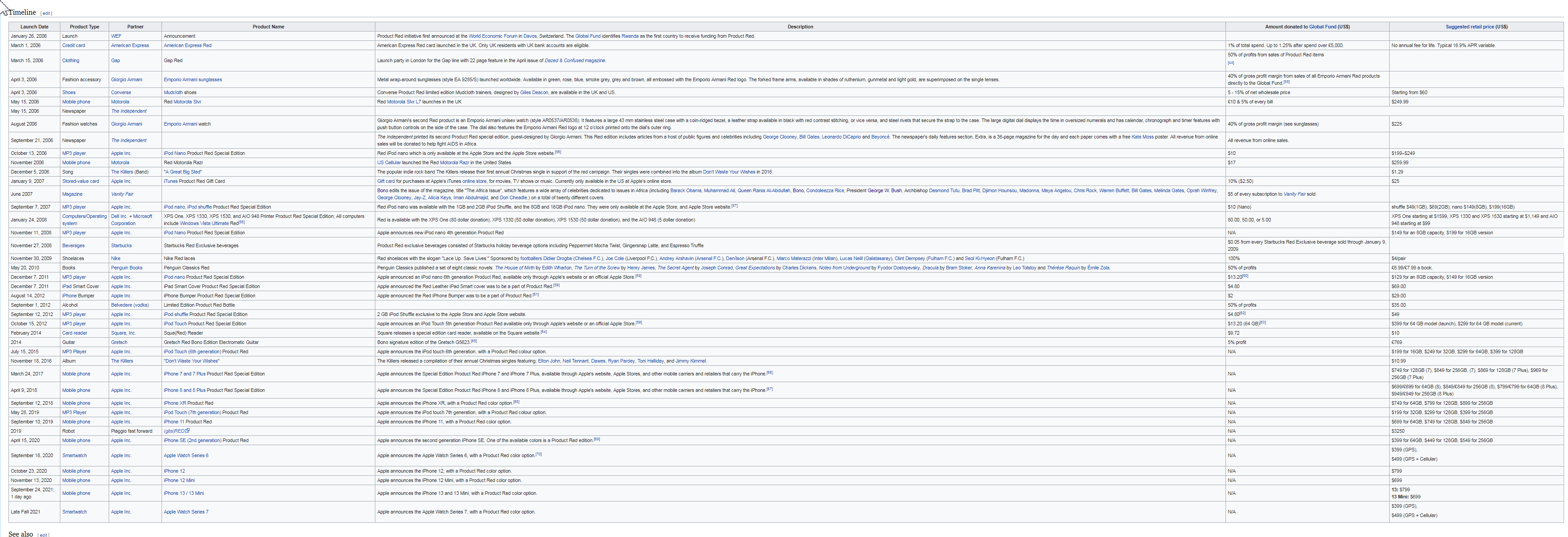Select the Description column header
This screenshot has width=1568, height=537.
(x=800, y=27)
